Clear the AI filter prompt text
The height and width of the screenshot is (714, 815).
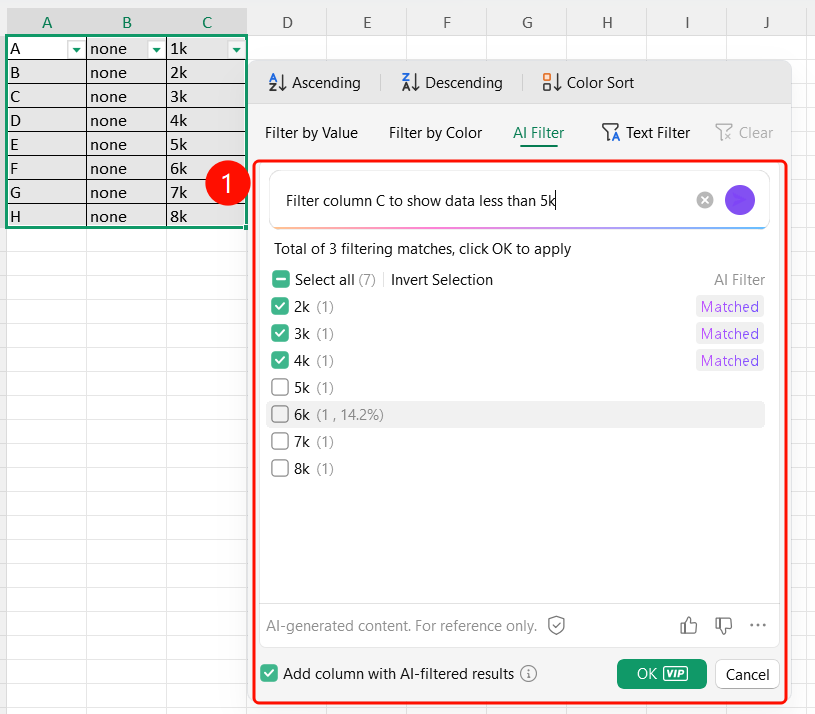705,200
